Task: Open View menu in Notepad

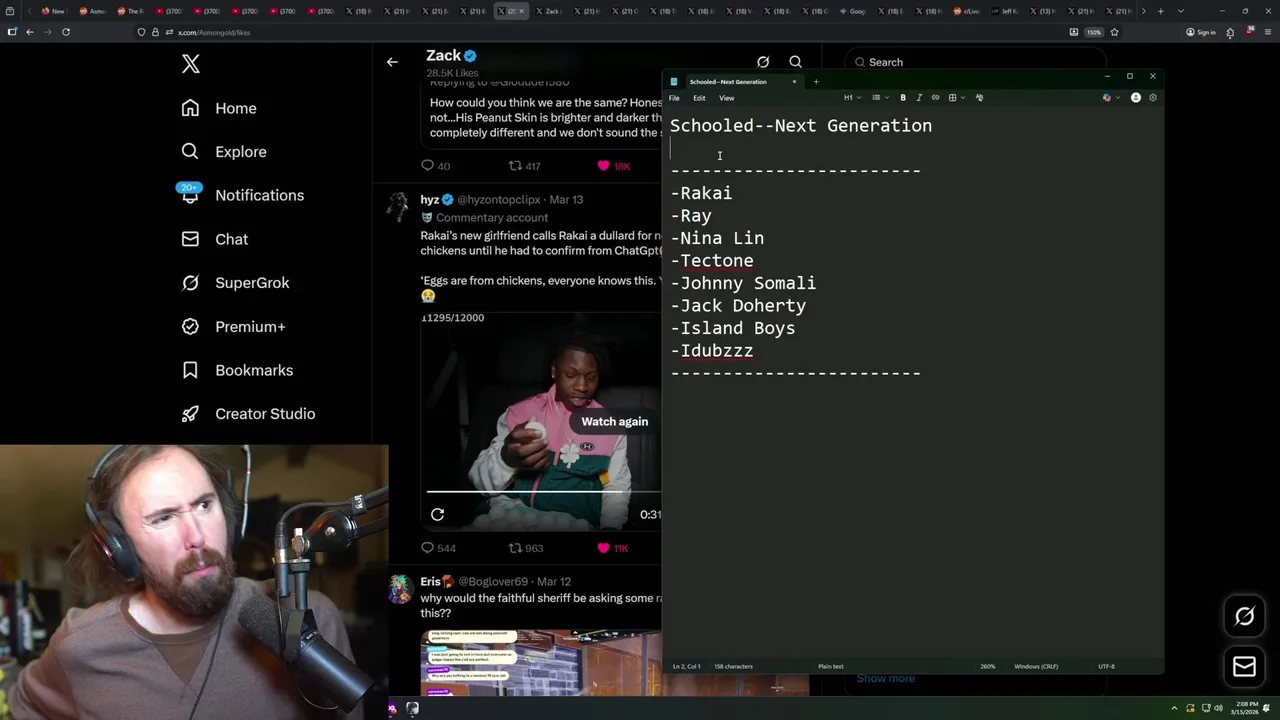Action: 727,98
